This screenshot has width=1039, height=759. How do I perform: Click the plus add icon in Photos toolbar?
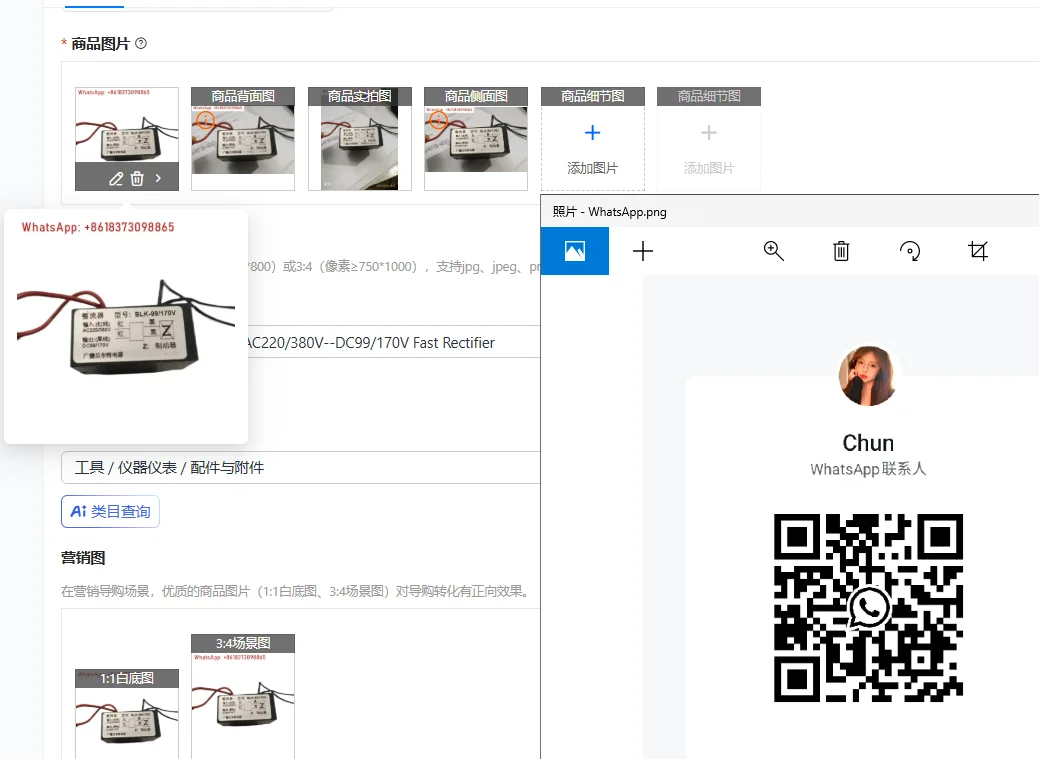(643, 251)
